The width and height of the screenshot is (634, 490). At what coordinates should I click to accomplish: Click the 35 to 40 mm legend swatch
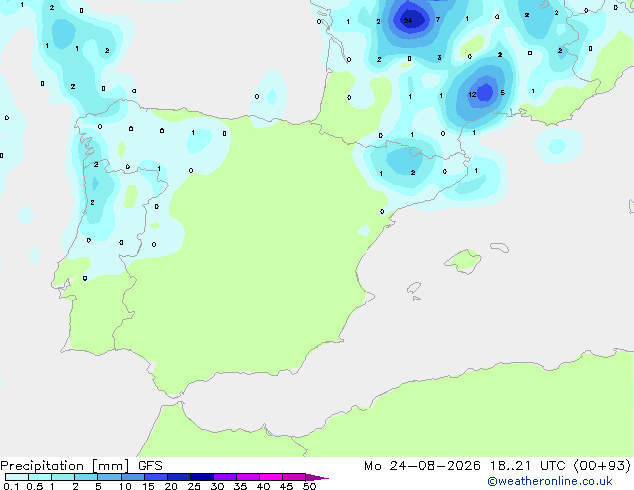248,477
